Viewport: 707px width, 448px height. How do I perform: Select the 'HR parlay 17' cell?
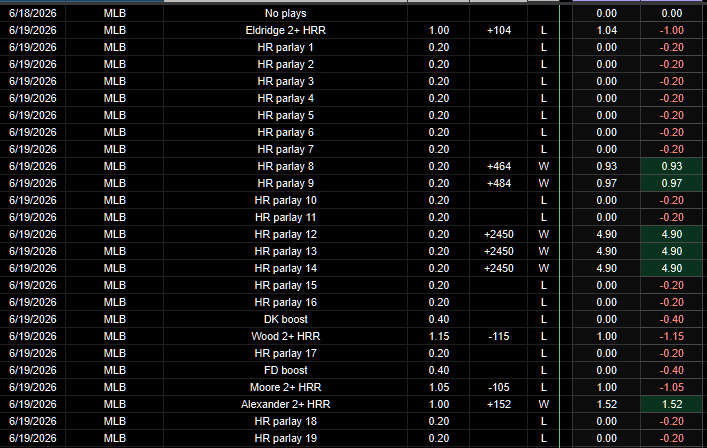click(285, 353)
